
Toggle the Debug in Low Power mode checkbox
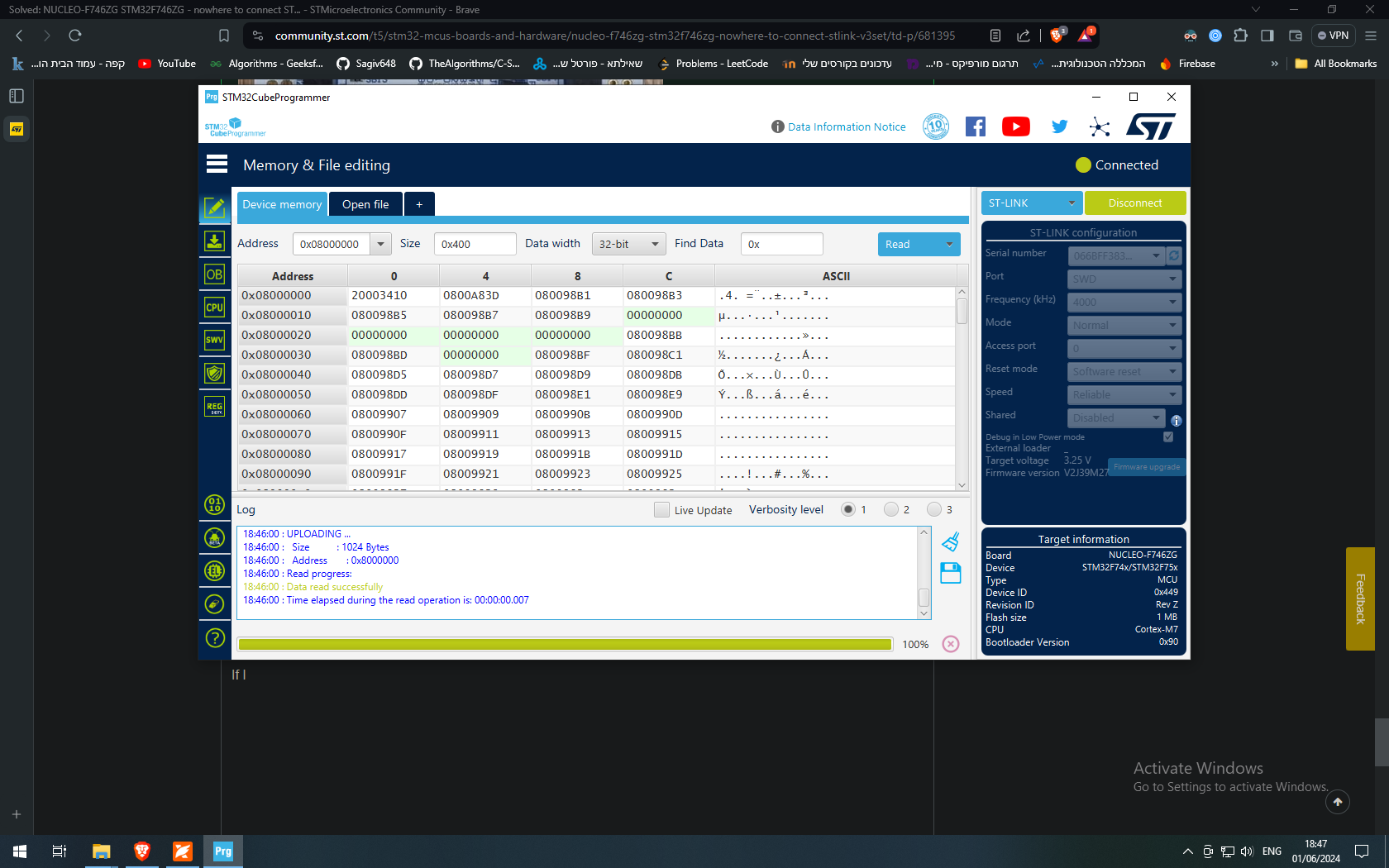1168,436
